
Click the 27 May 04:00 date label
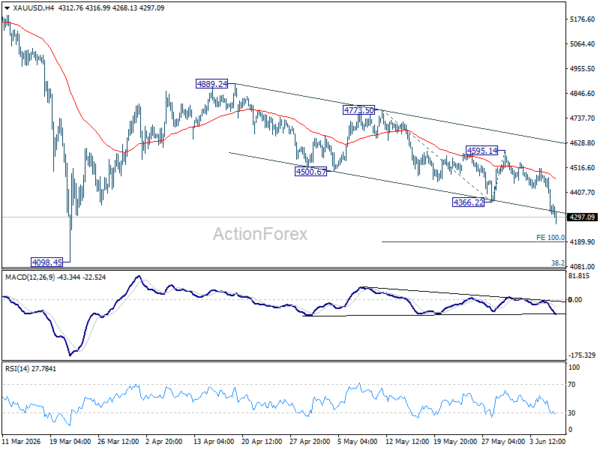(502, 441)
